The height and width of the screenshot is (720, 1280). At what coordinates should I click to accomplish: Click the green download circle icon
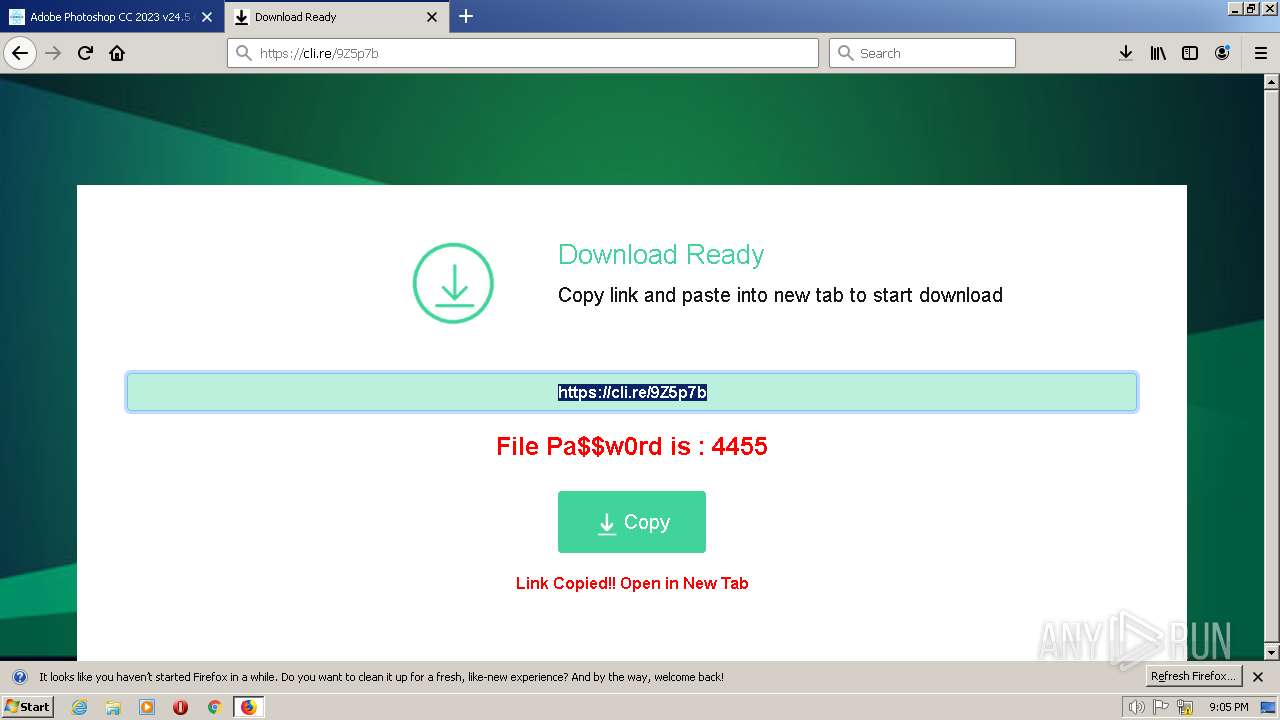click(x=453, y=283)
